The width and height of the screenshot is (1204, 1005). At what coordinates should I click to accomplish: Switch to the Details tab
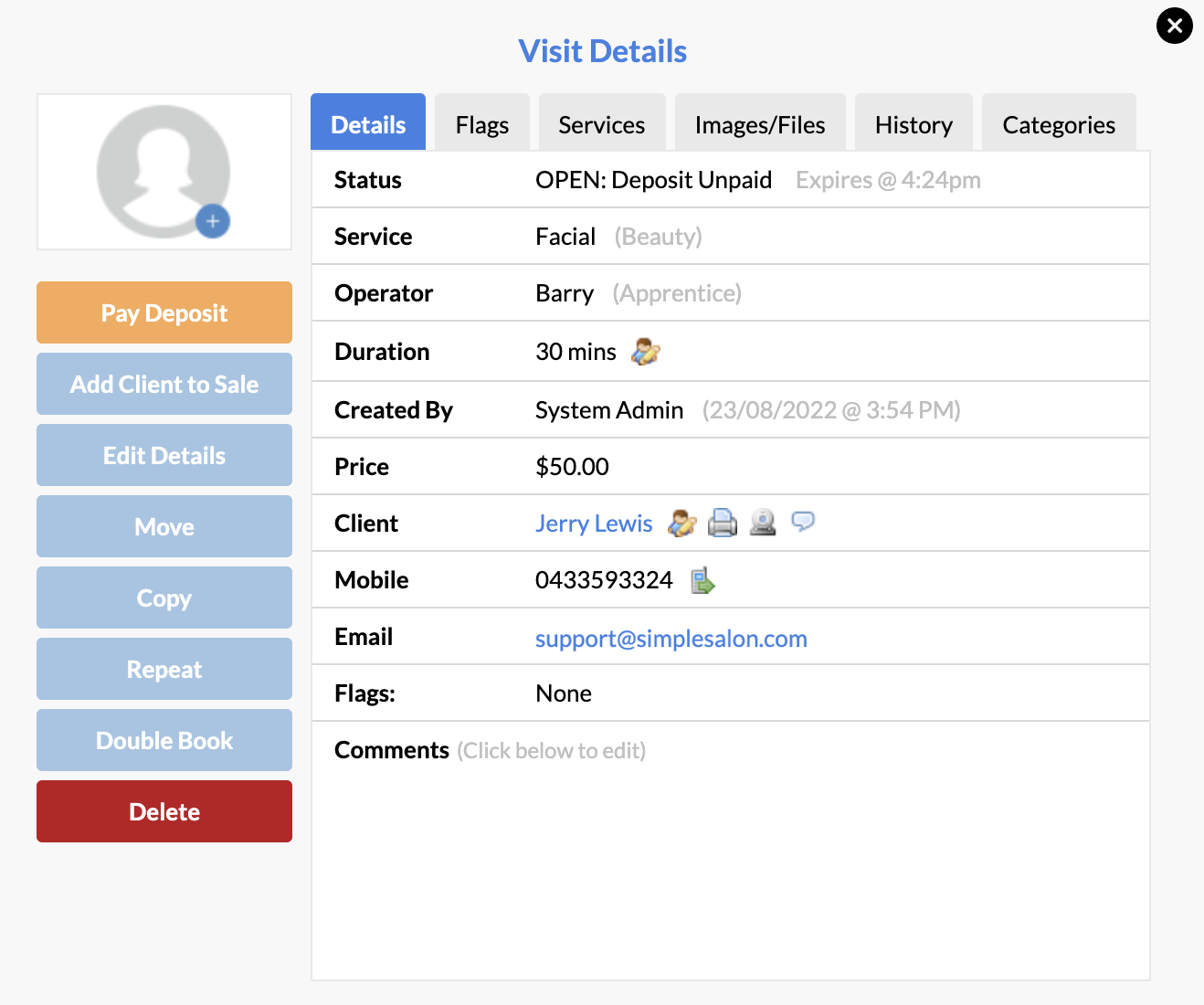(368, 122)
